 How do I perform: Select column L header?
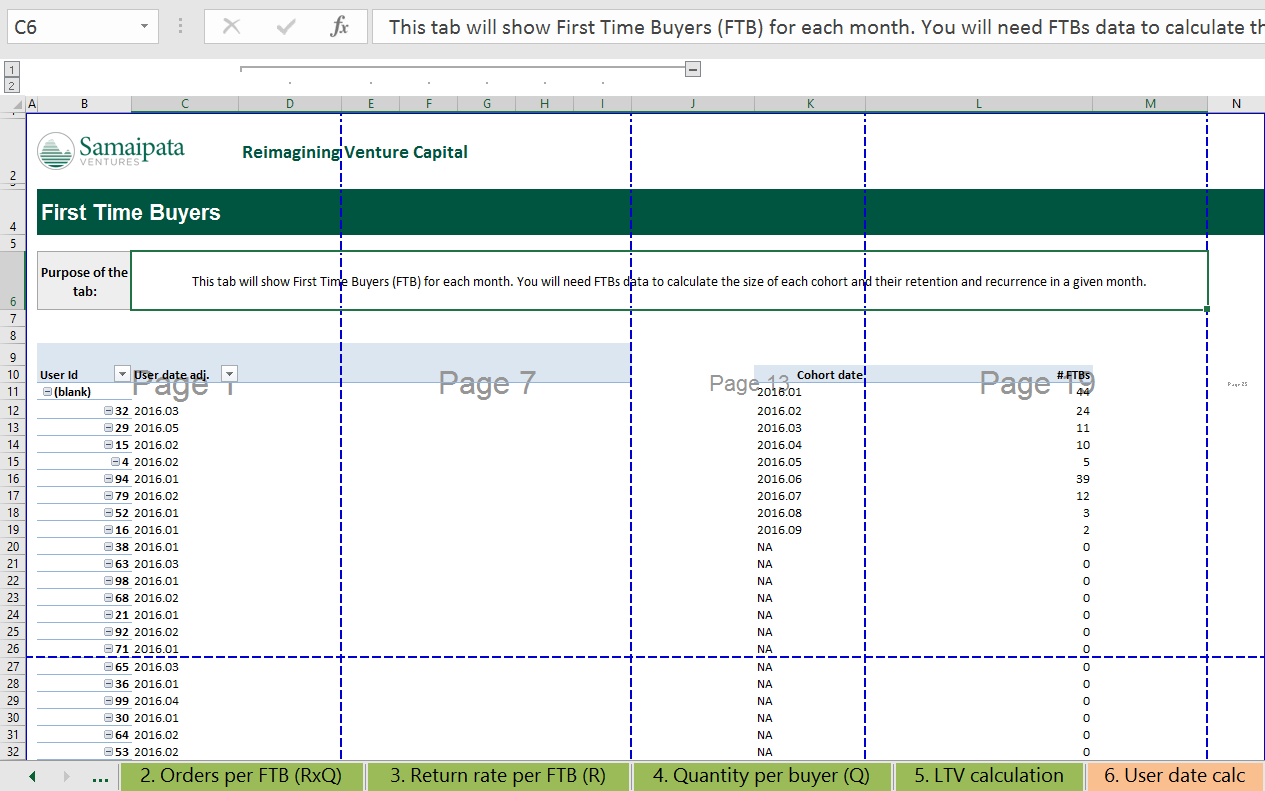point(978,104)
